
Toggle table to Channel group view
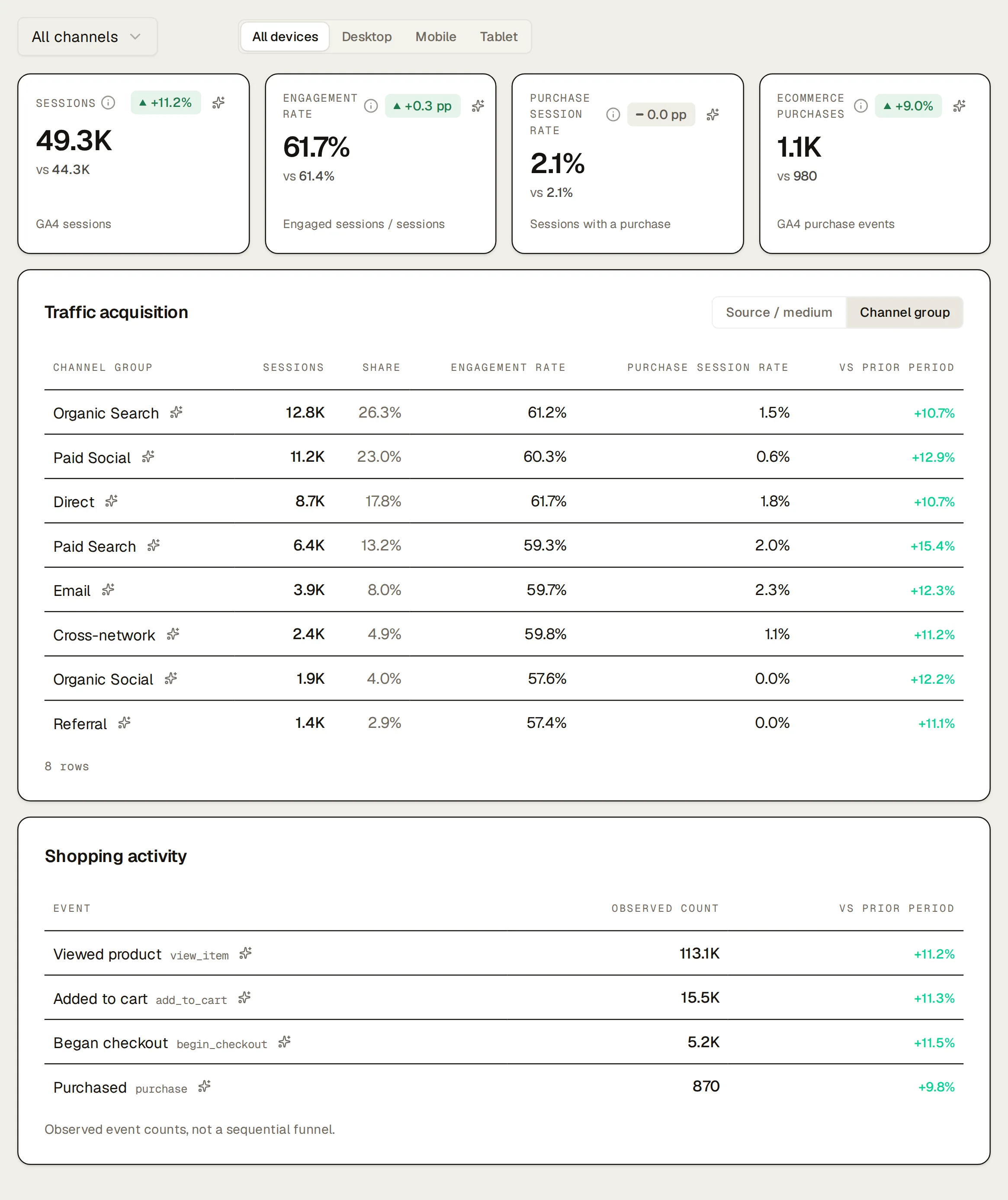pos(905,313)
